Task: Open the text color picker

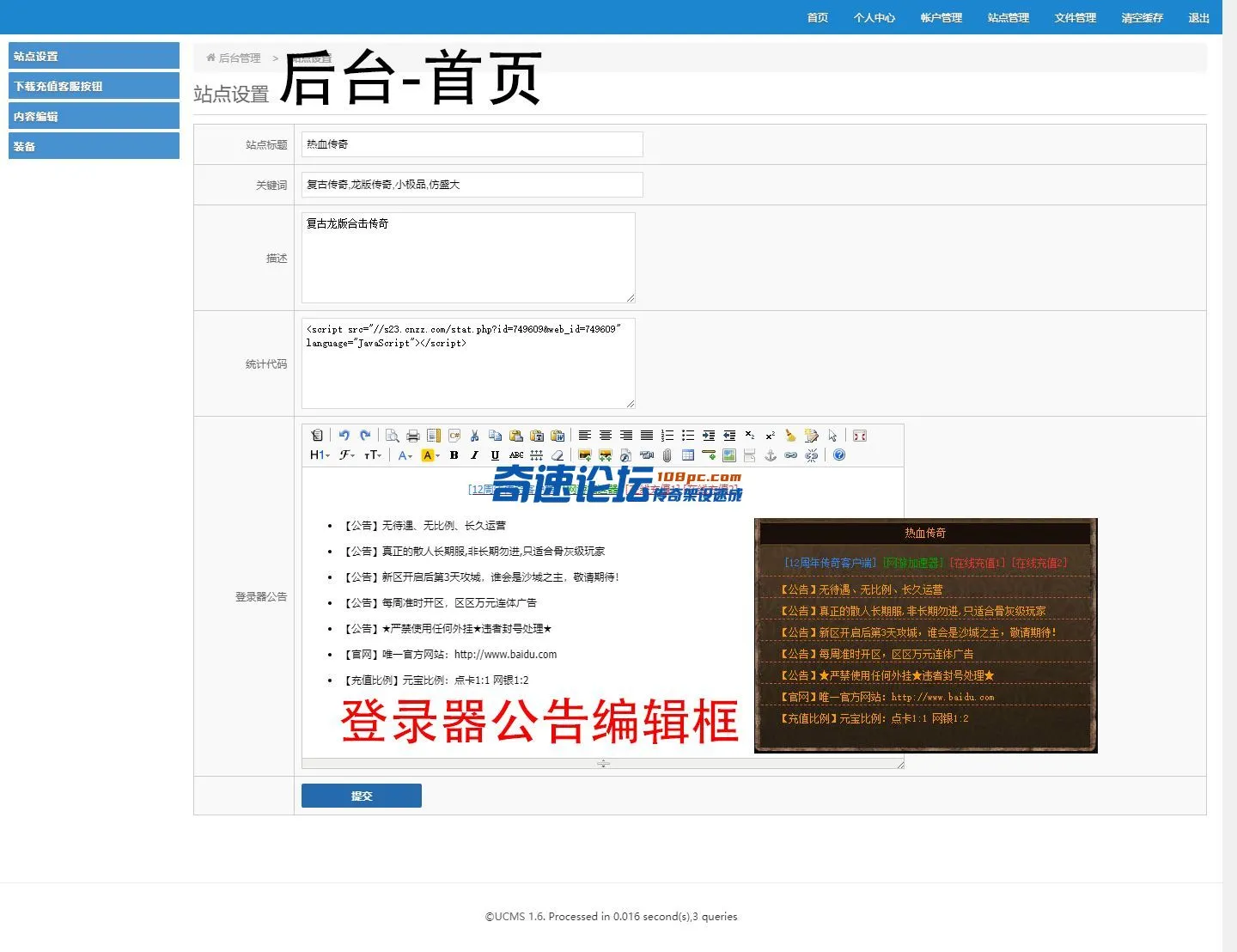Action: pyautogui.click(x=405, y=455)
